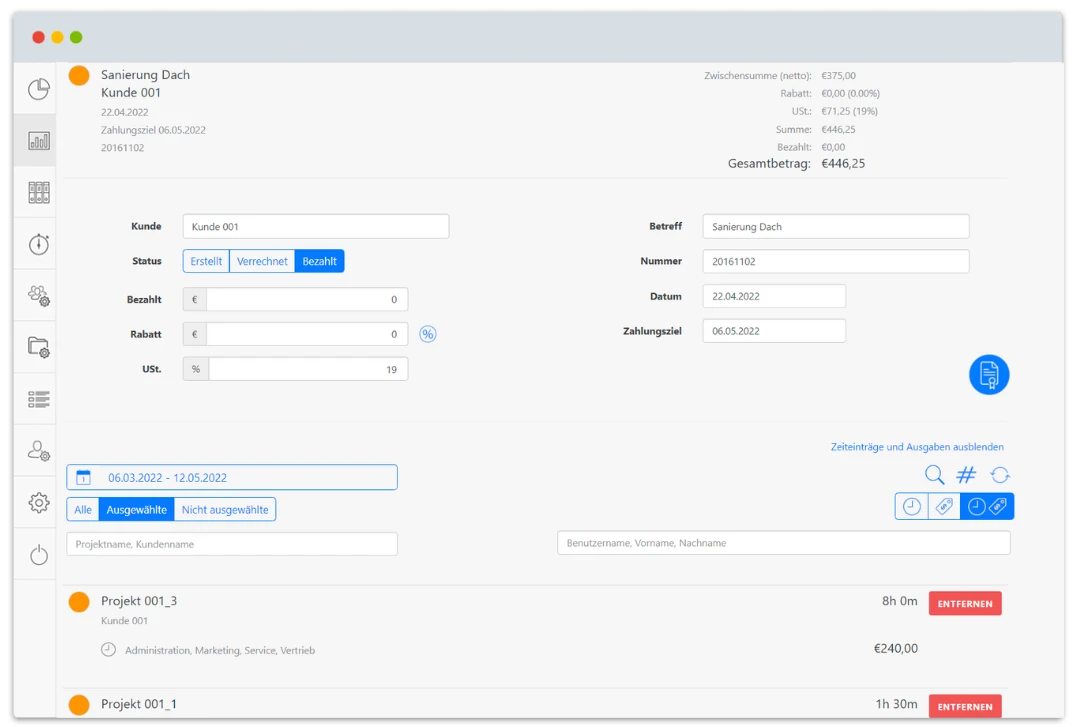Set status to Verrechnet

click(x=262, y=261)
